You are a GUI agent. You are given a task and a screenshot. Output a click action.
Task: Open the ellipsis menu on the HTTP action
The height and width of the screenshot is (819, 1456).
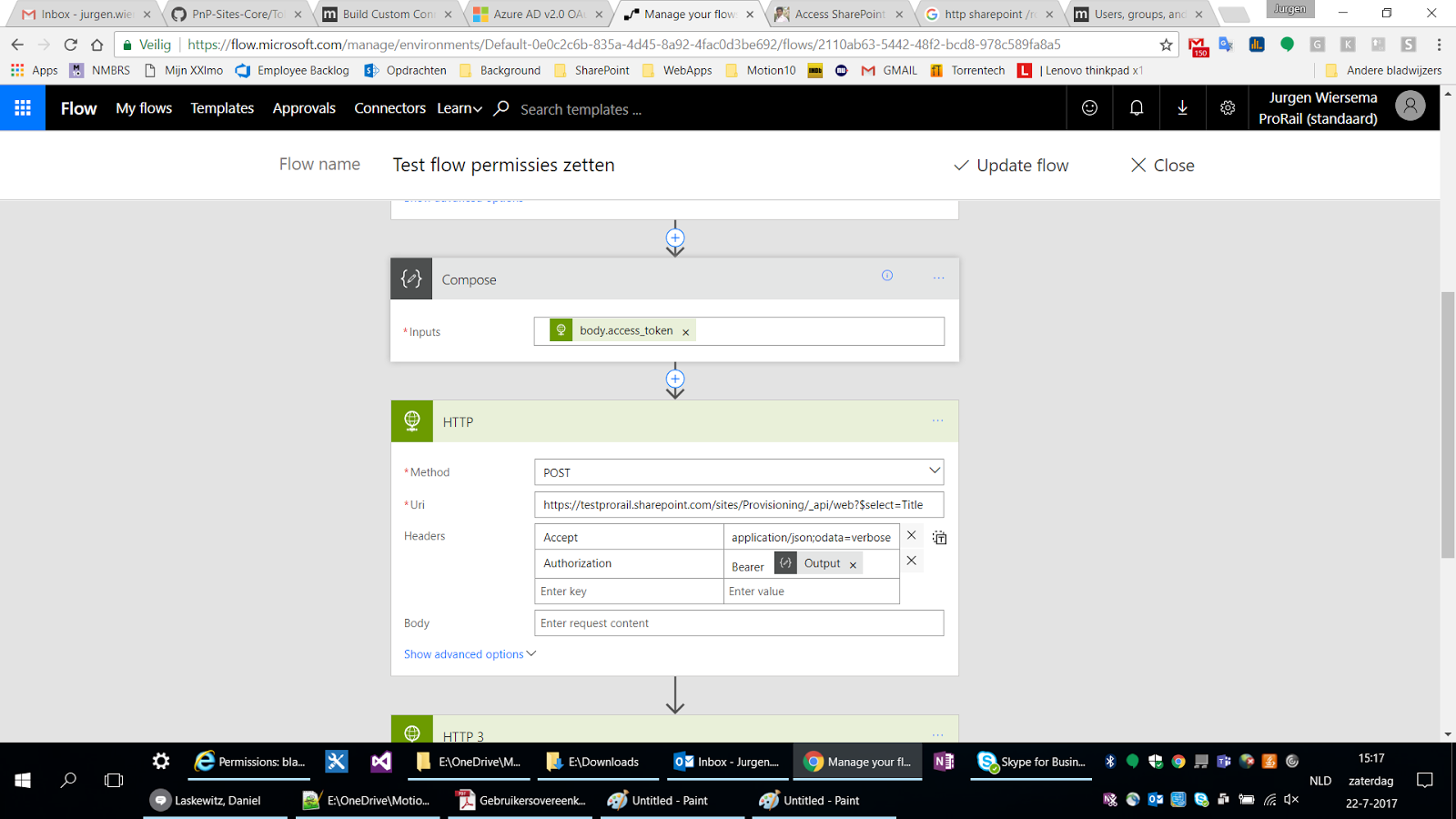click(x=937, y=420)
